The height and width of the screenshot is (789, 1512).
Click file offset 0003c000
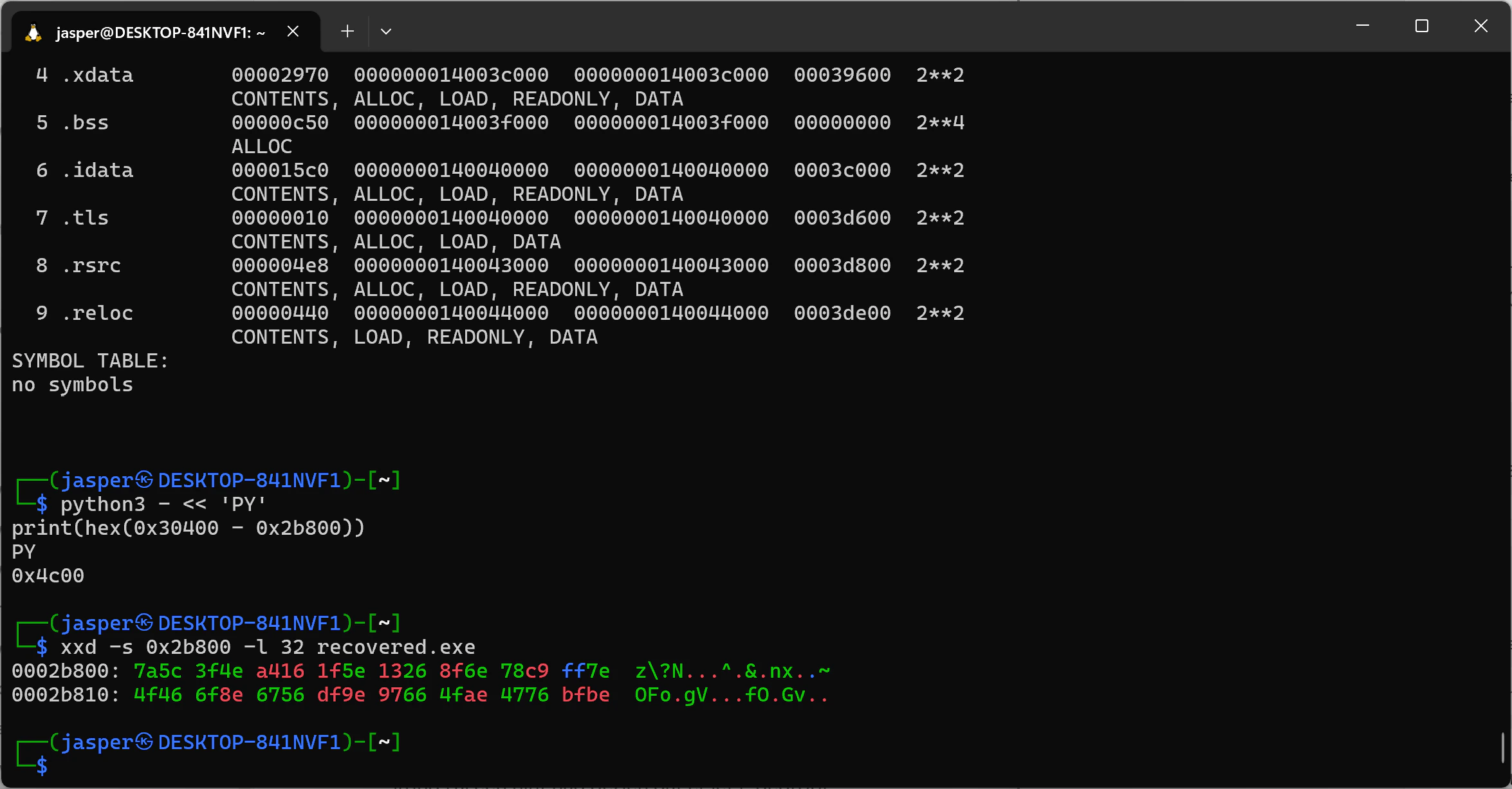click(842, 171)
